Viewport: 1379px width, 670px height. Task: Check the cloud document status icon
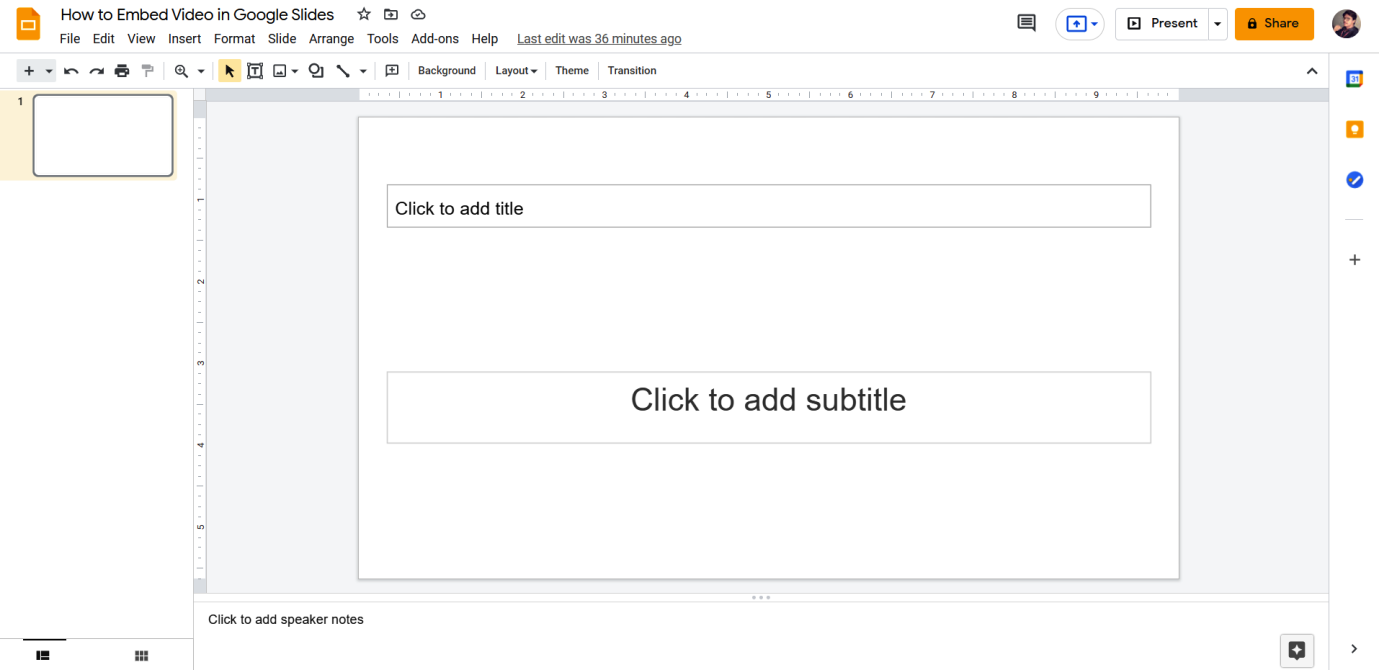click(418, 15)
